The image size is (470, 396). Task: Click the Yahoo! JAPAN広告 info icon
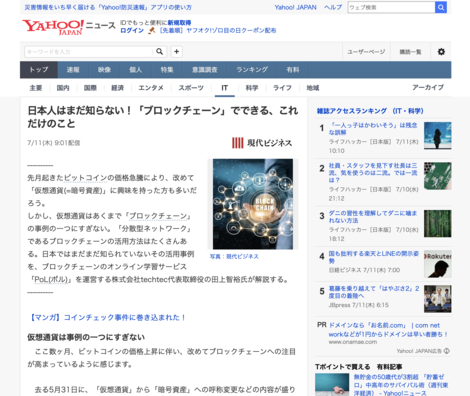pyautogui.click(x=447, y=351)
